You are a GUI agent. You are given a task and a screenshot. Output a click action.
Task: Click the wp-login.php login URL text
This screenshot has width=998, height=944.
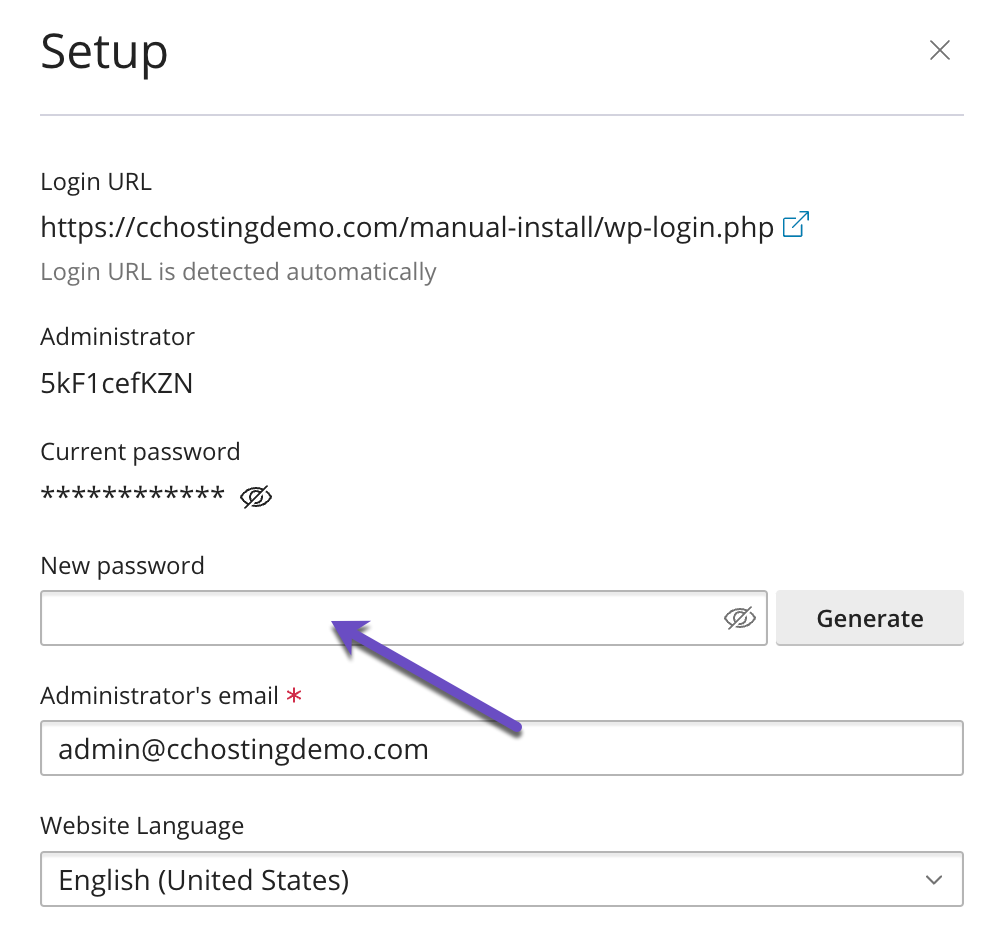coord(406,228)
